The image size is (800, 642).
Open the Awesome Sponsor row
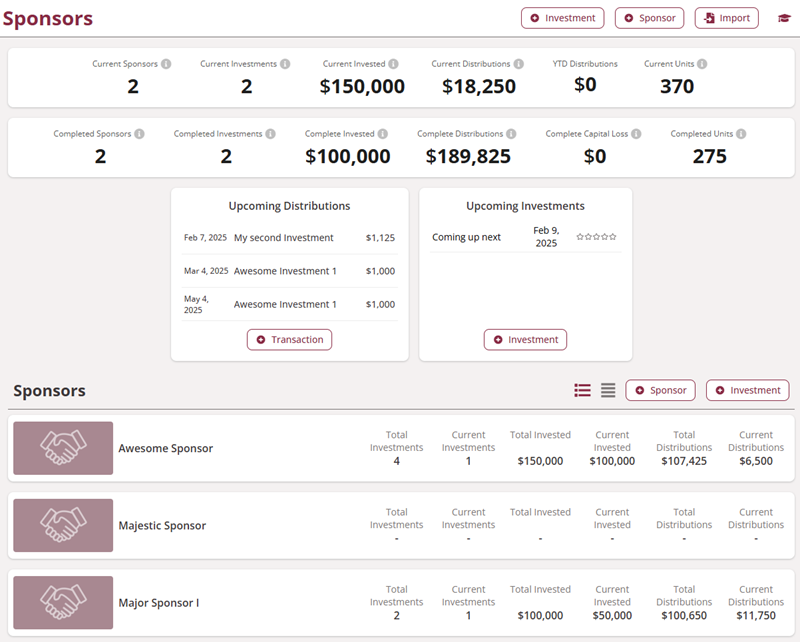(166, 449)
